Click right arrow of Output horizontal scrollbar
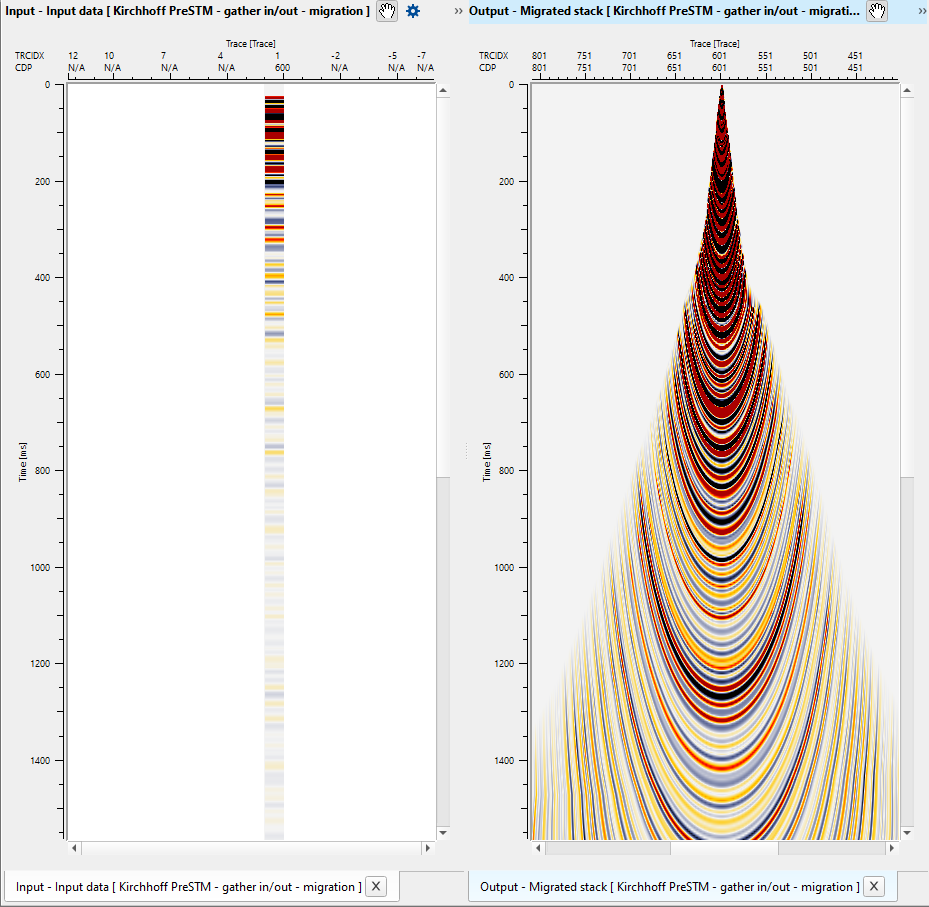The width and height of the screenshot is (929, 907). [892, 848]
